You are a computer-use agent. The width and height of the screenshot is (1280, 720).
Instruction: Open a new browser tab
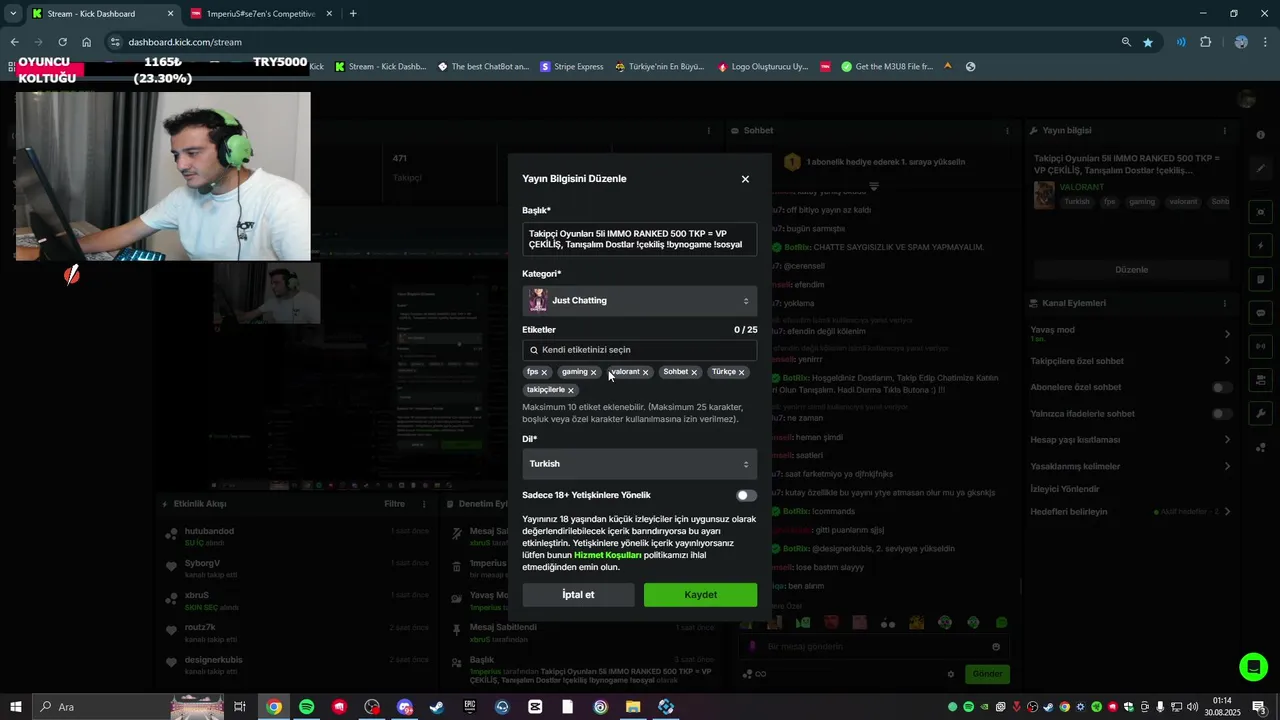coord(353,14)
